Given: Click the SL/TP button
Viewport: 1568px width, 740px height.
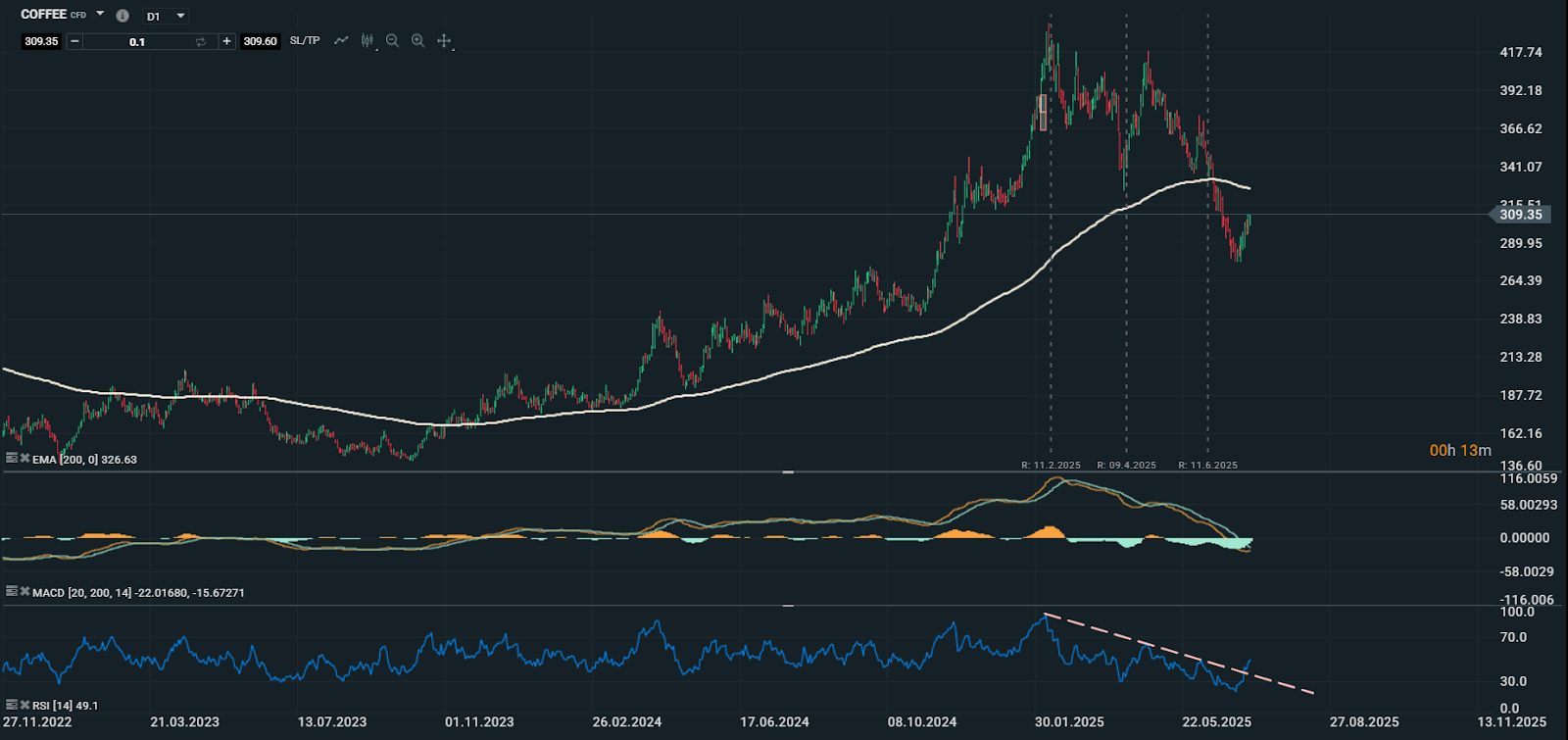Looking at the screenshot, I should [305, 40].
